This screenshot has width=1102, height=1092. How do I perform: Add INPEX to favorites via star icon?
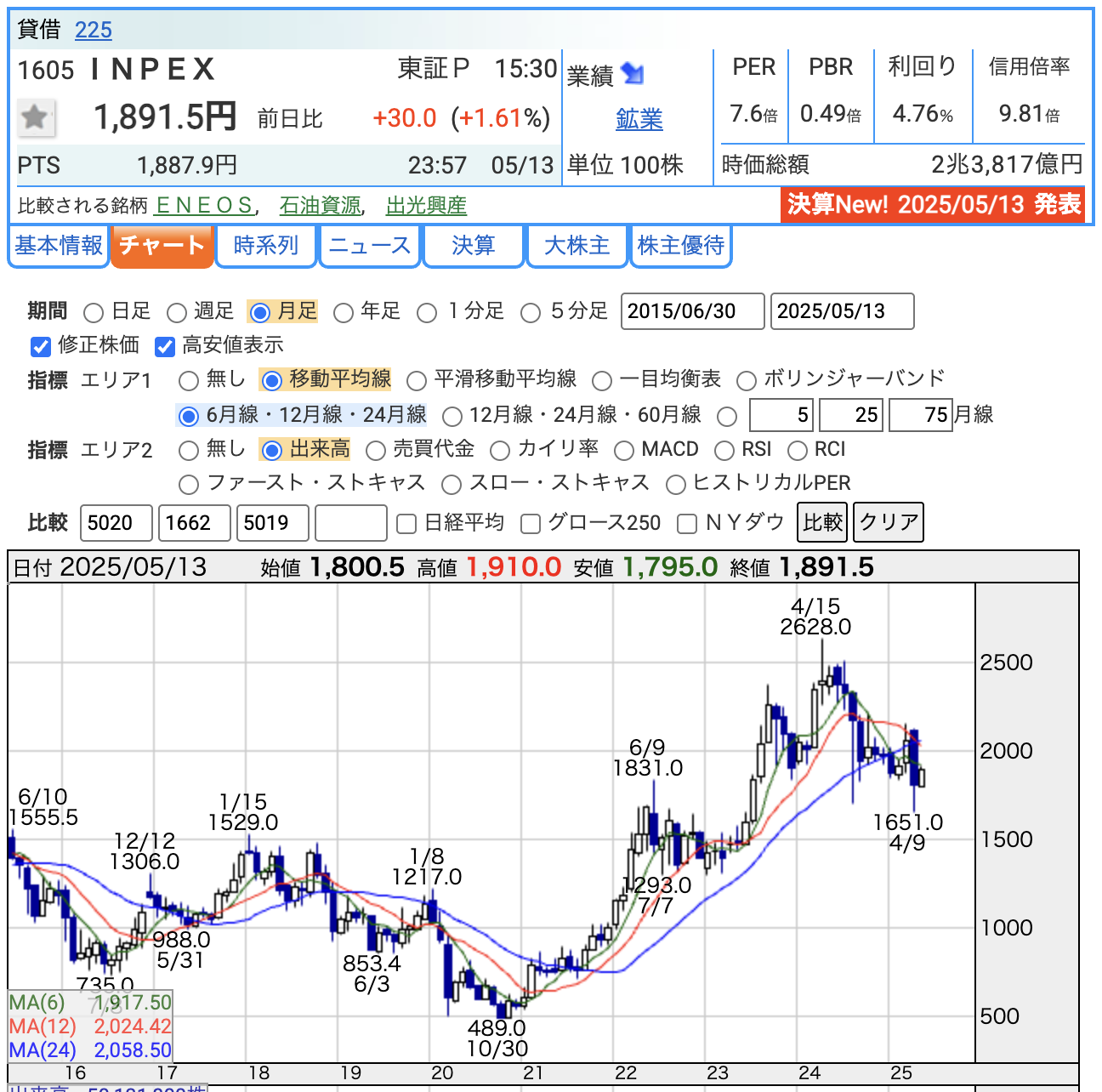coord(37,117)
